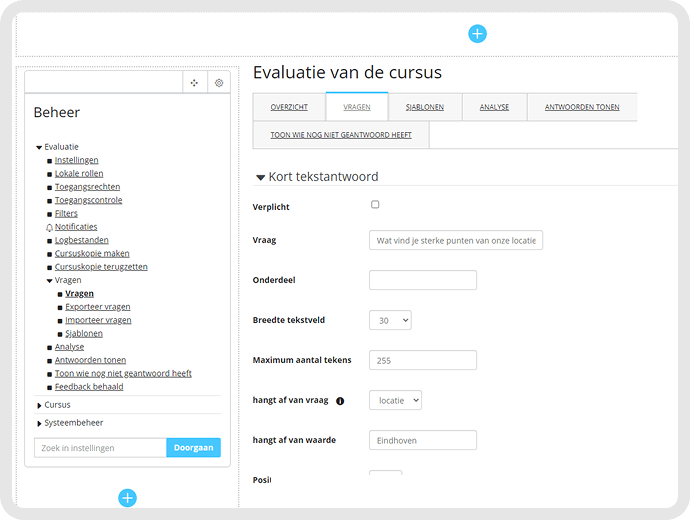Click the info icon next to hangt af van vraag
This screenshot has height=520, width=690.
coord(340,401)
